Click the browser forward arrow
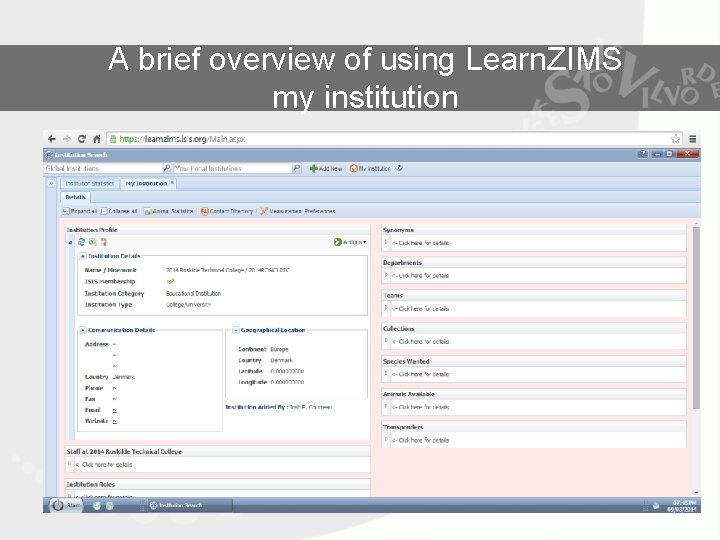720x540 pixels. point(67,139)
